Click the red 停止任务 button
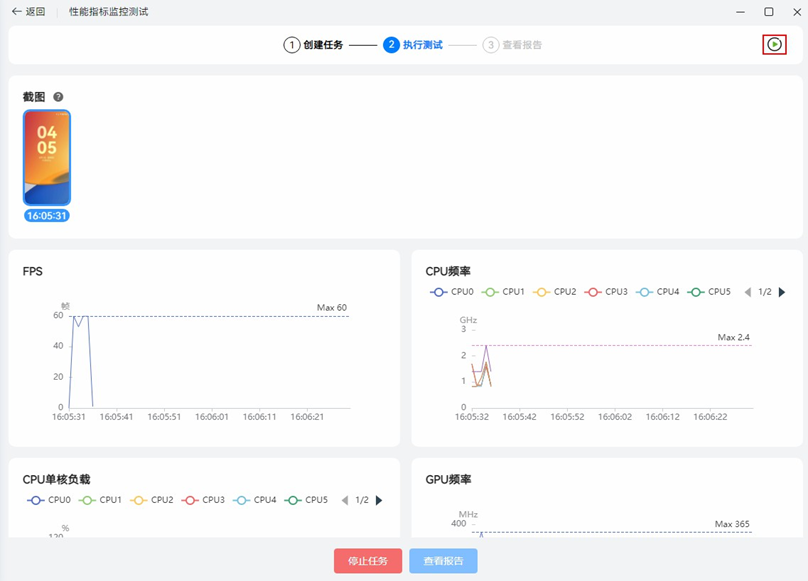 click(367, 561)
